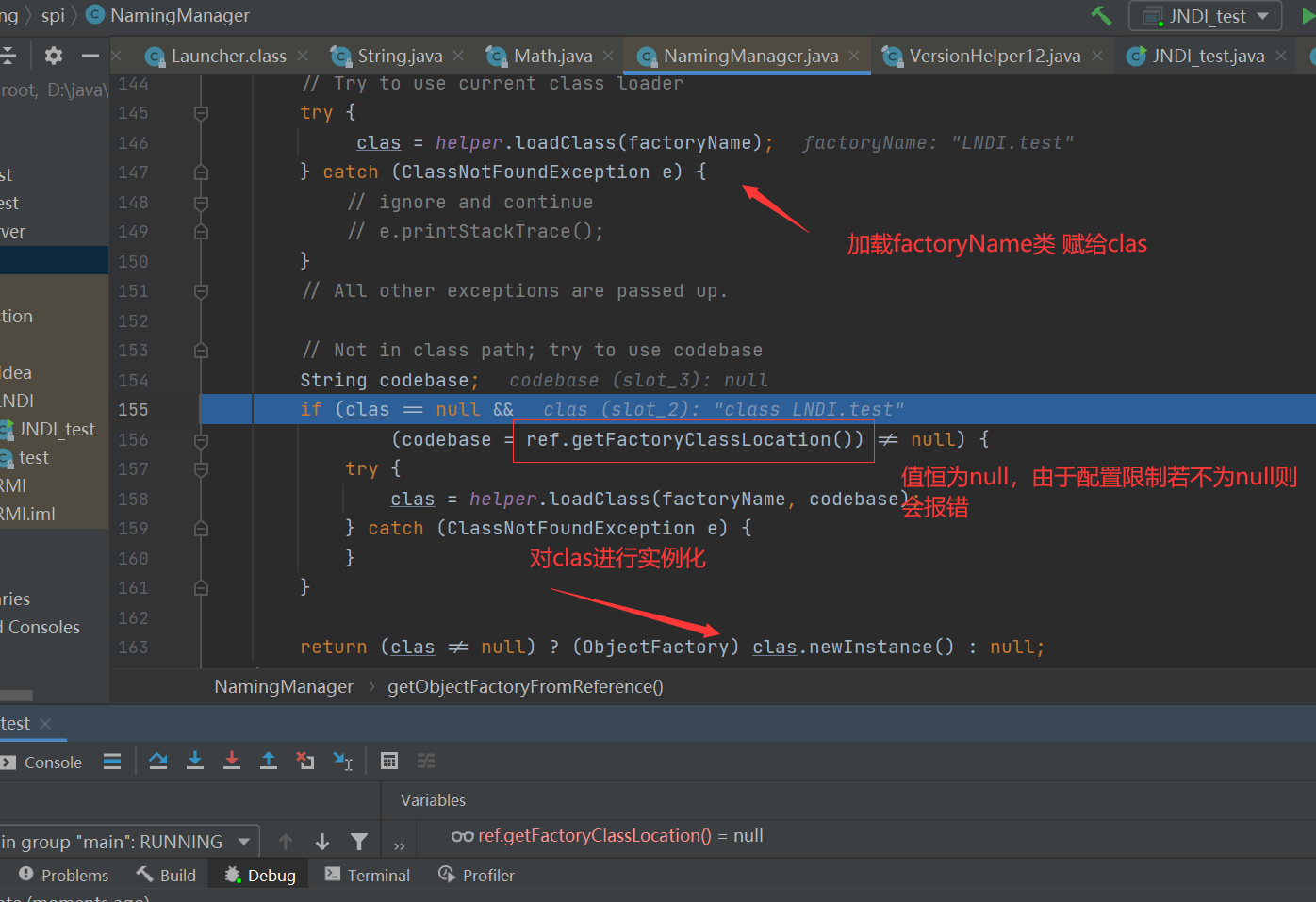Click the spi breadcrumb in navigation bar
Screen dimensions: 1316x902
(53, 15)
